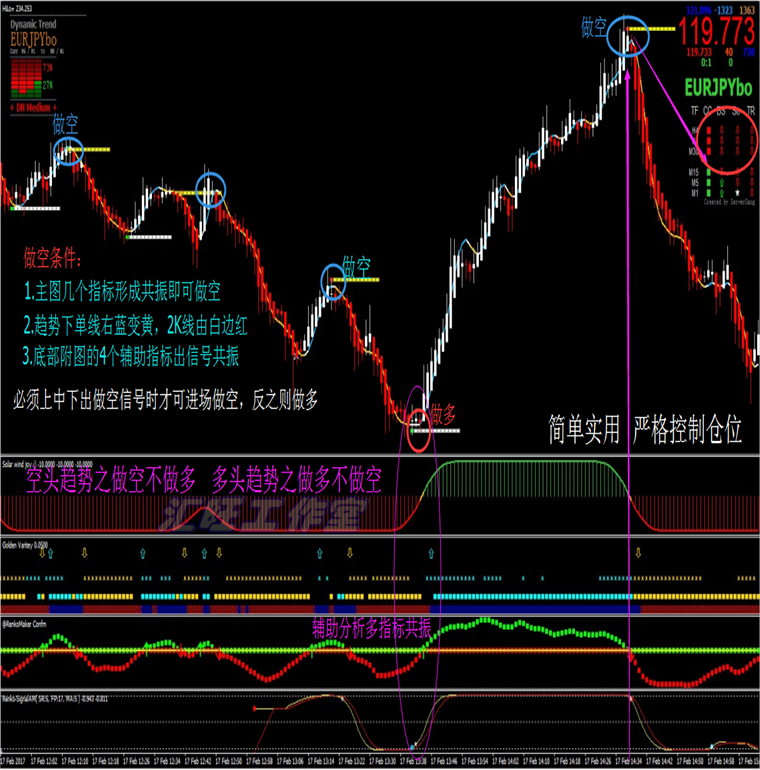Select the RenkoMaker Confirm indicator label
Image resolution: width=760 pixels, height=770 pixels.
click(x=26, y=621)
